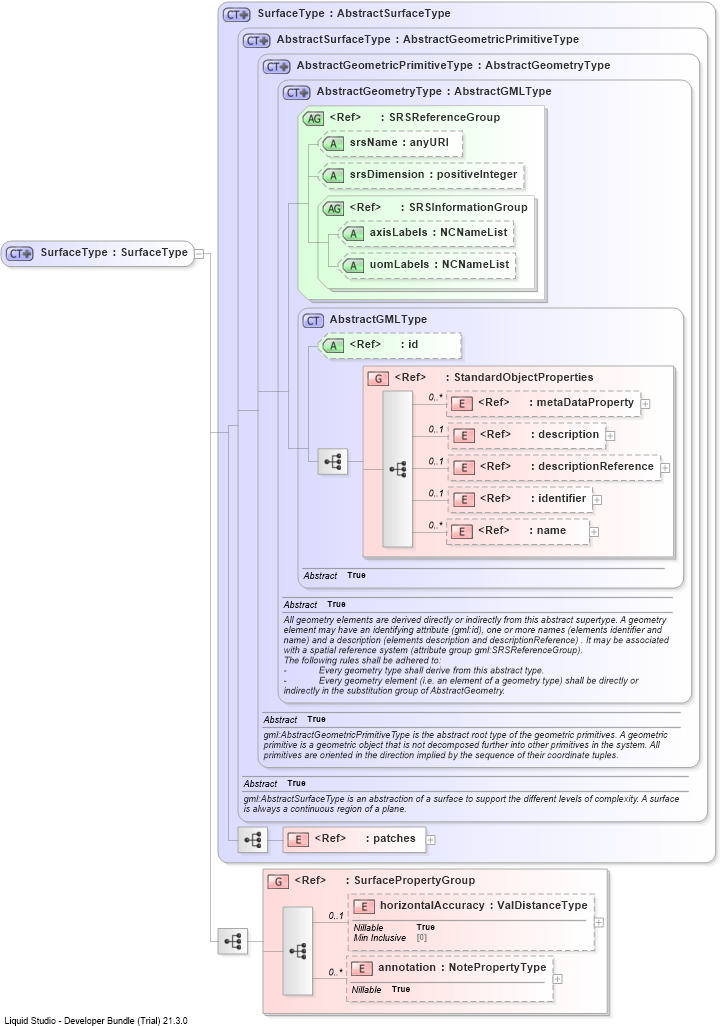Click attribute icon of srsName
The width and height of the screenshot is (720, 1026).
coord(334,143)
